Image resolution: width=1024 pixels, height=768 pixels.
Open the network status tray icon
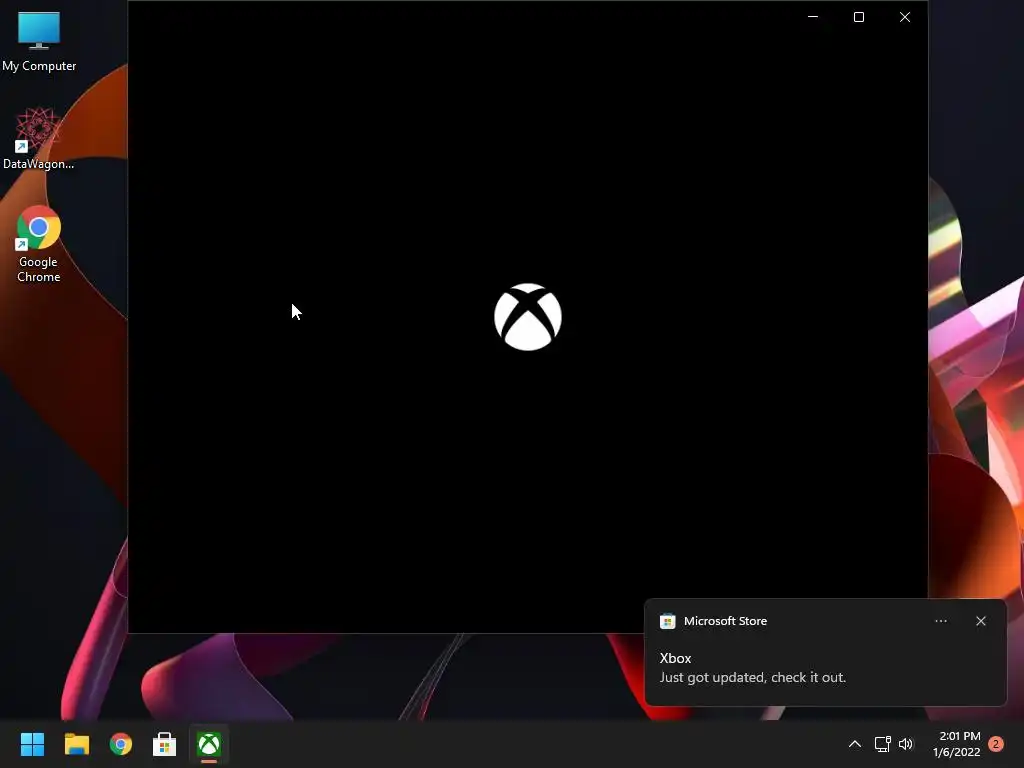coord(882,744)
